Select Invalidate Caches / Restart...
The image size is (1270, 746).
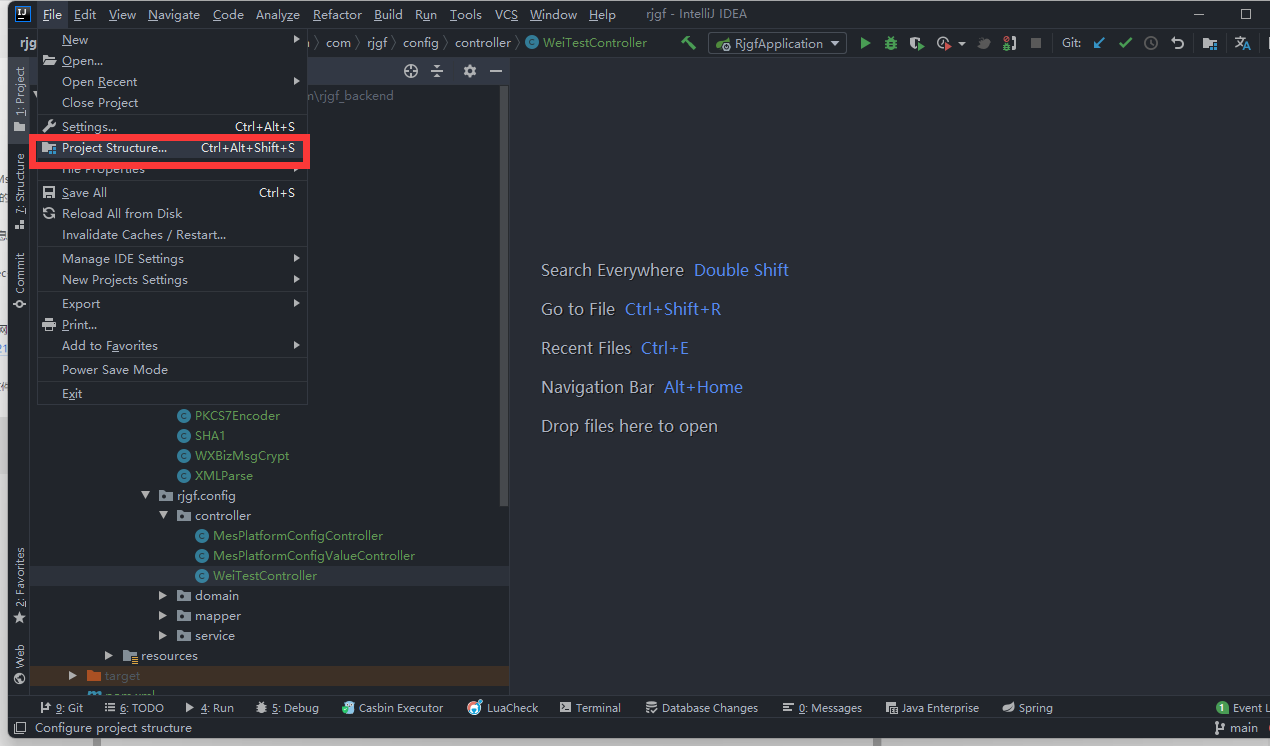coord(172,235)
